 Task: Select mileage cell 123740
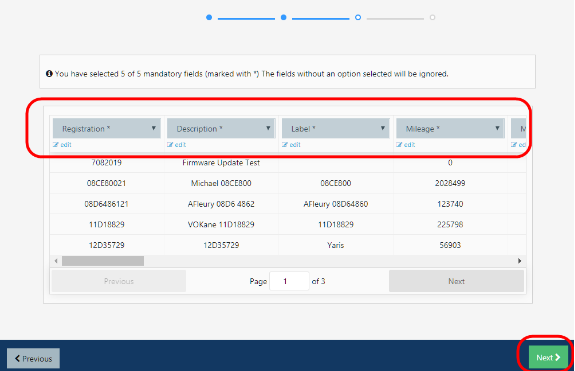(x=450, y=204)
